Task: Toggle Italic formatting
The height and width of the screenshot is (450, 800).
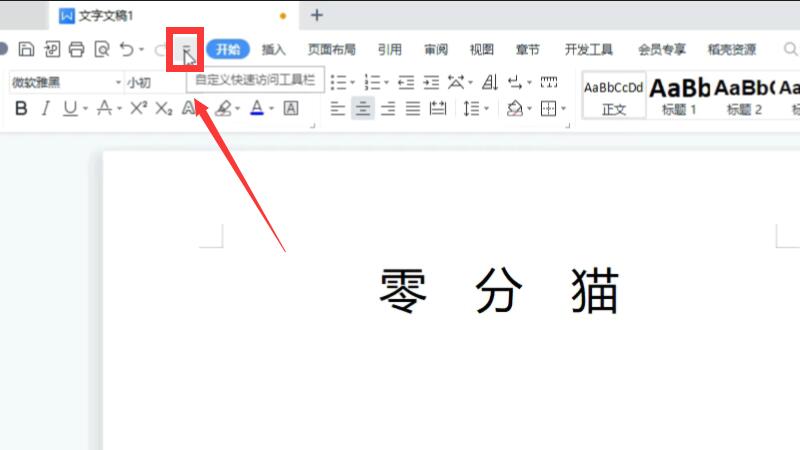Action: click(x=45, y=108)
